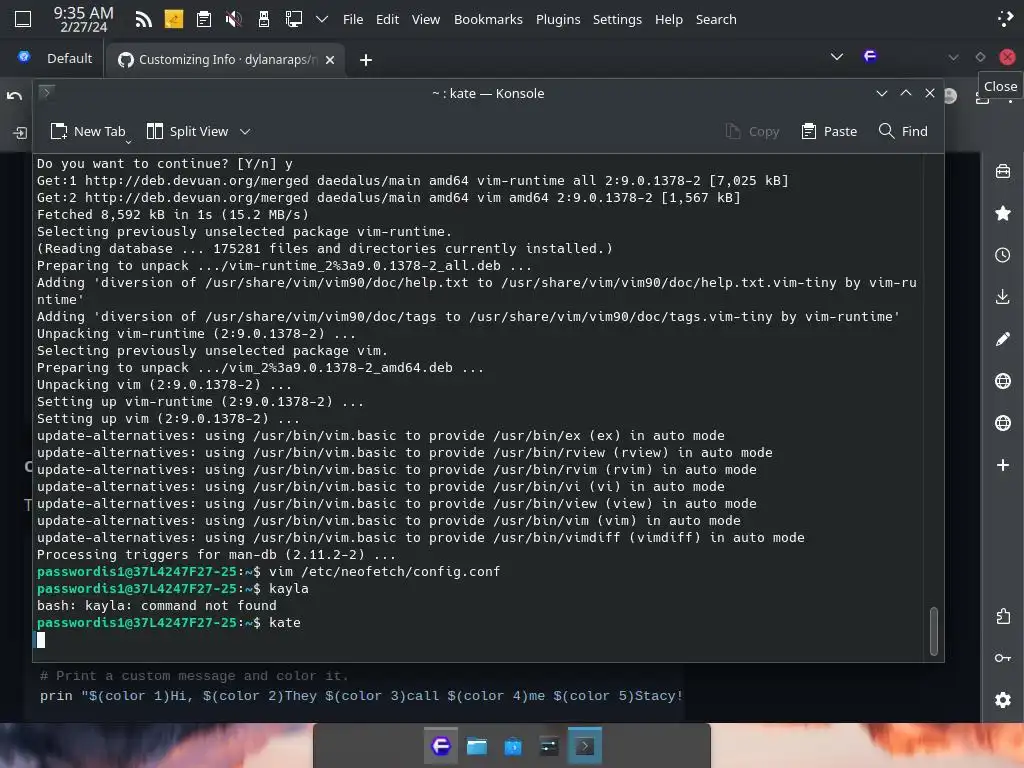Open the Help menu
The image size is (1024, 768).
point(669,20)
